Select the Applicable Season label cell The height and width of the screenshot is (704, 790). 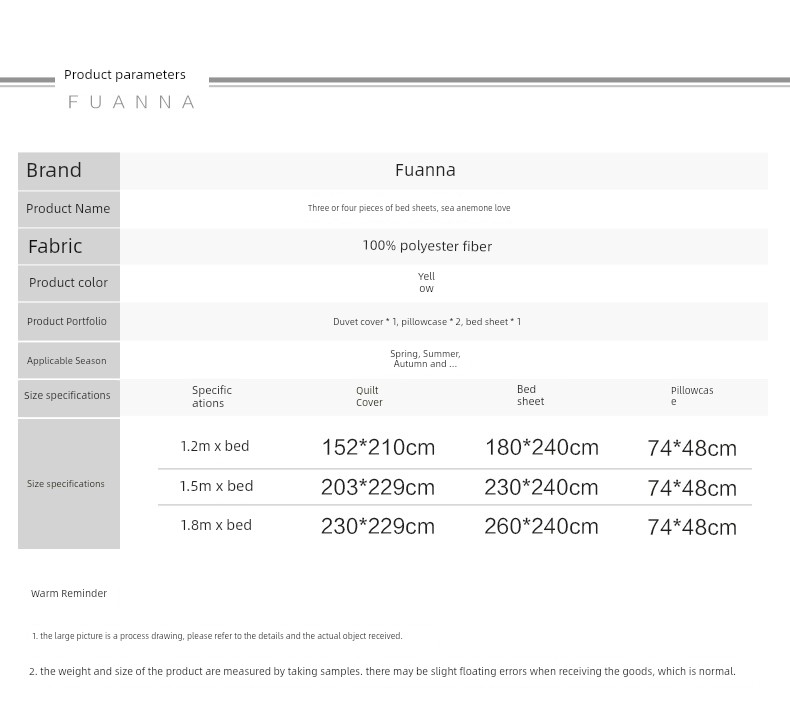click(x=68, y=360)
